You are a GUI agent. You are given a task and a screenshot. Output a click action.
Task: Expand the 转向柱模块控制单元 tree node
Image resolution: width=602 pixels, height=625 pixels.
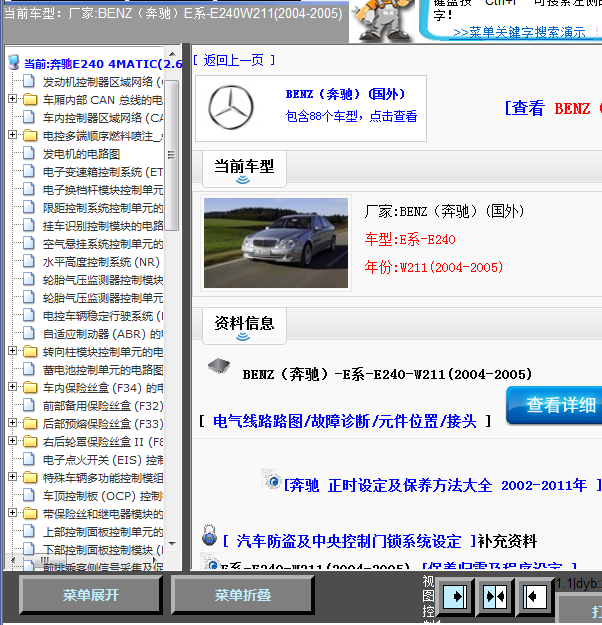(12, 351)
